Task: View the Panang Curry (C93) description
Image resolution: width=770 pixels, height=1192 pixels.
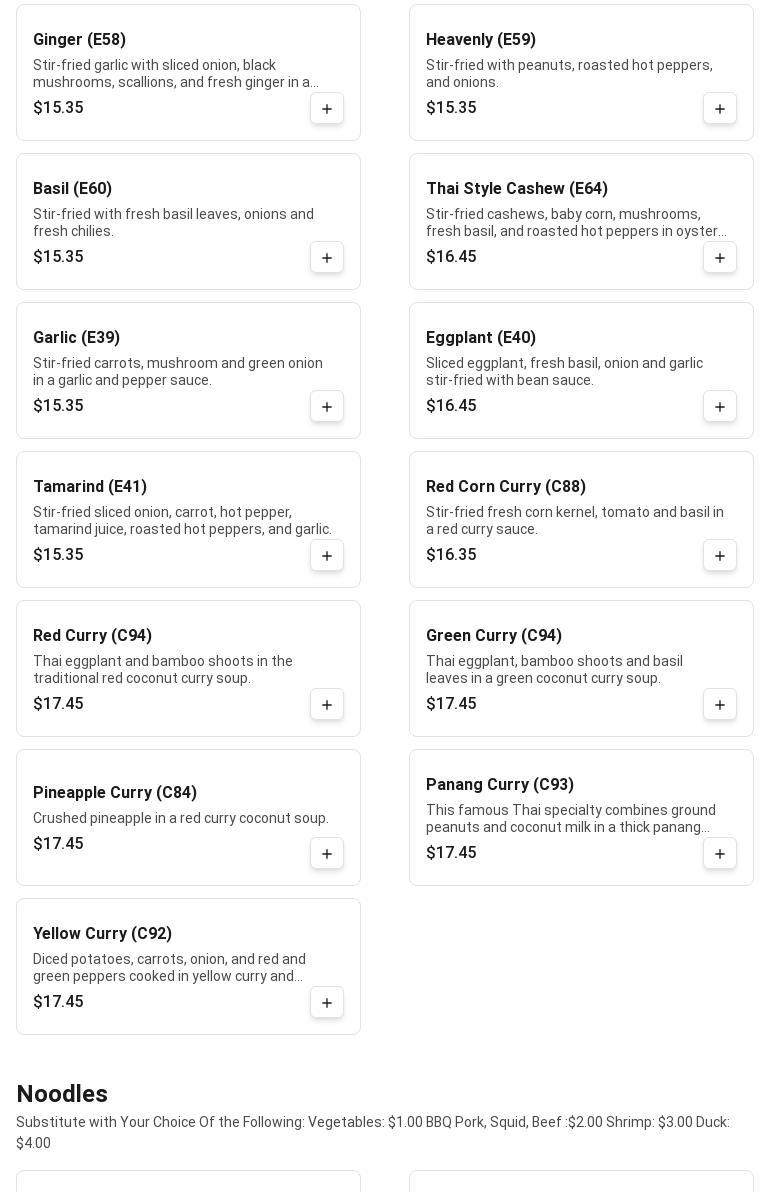Action: click(x=570, y=819)
